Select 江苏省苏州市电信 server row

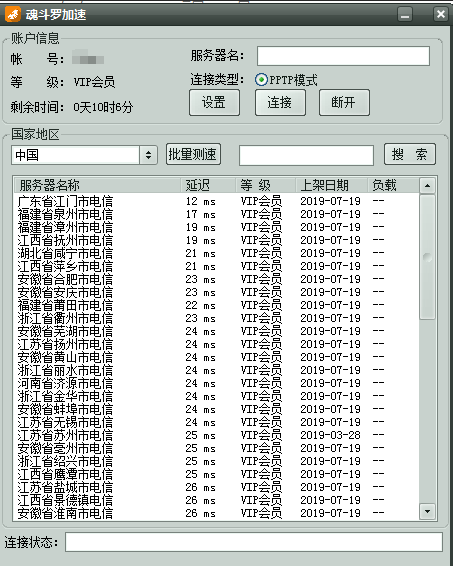(217, 435)
